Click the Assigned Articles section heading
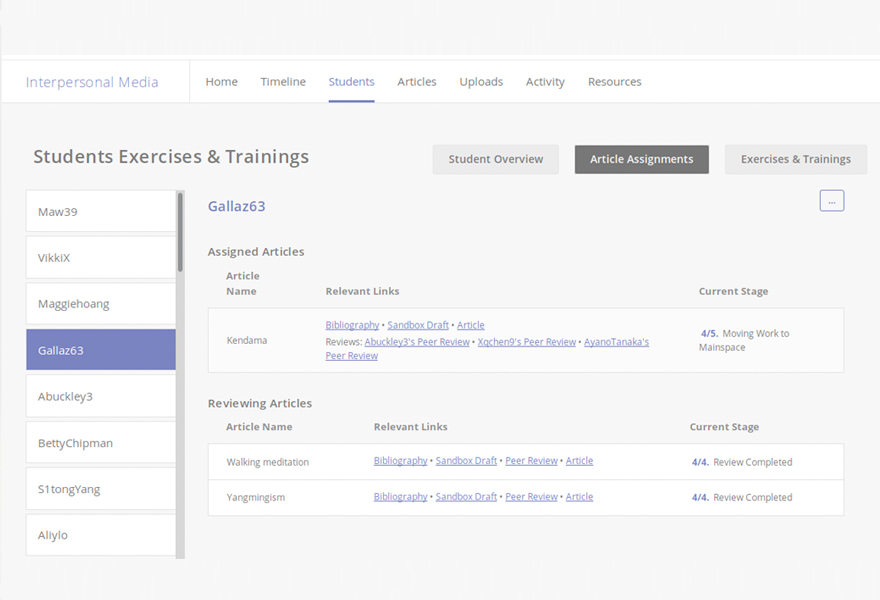 pyautogui.click(x=256, y=251)
